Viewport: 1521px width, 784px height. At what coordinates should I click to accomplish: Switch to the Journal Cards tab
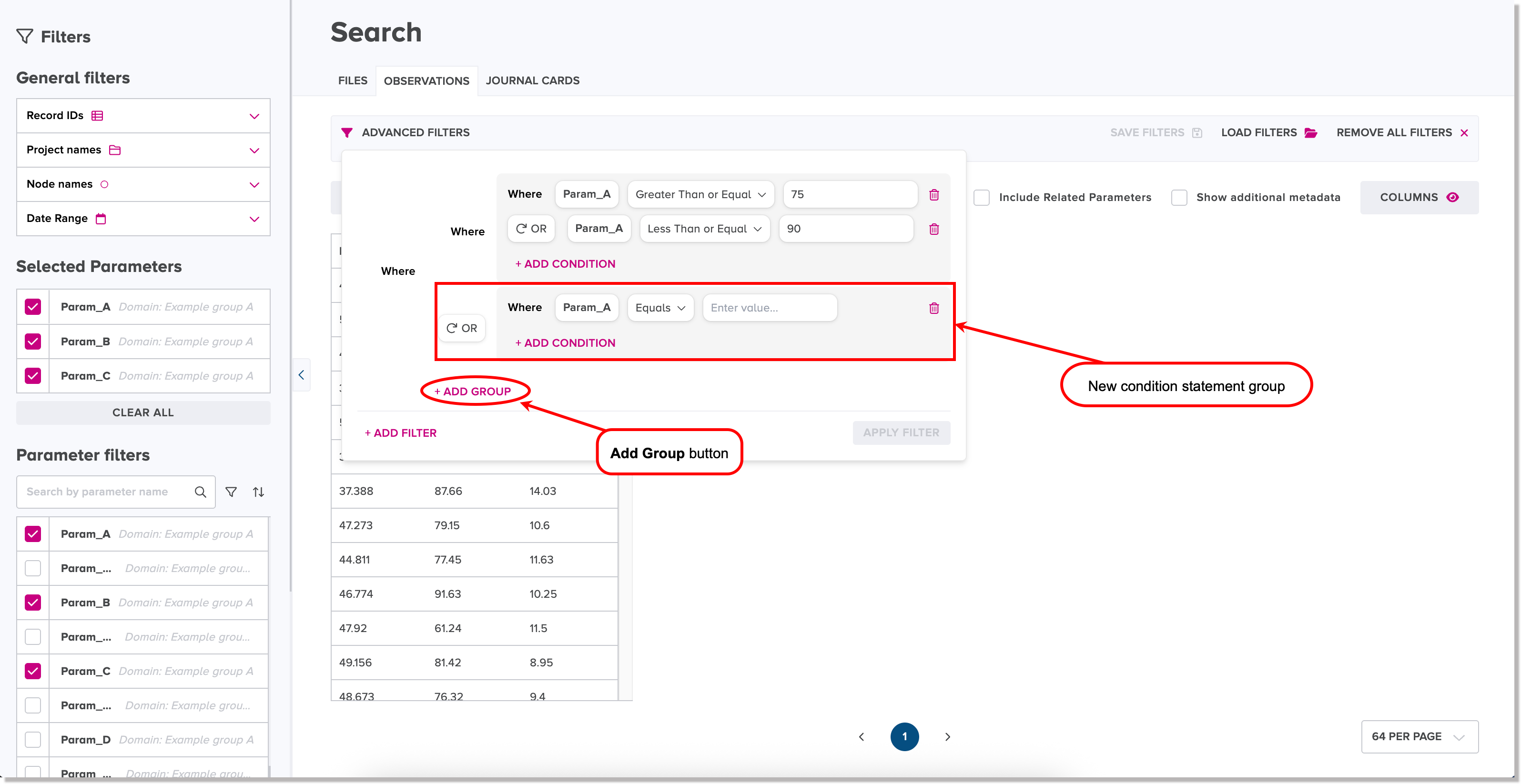[533, 81]
